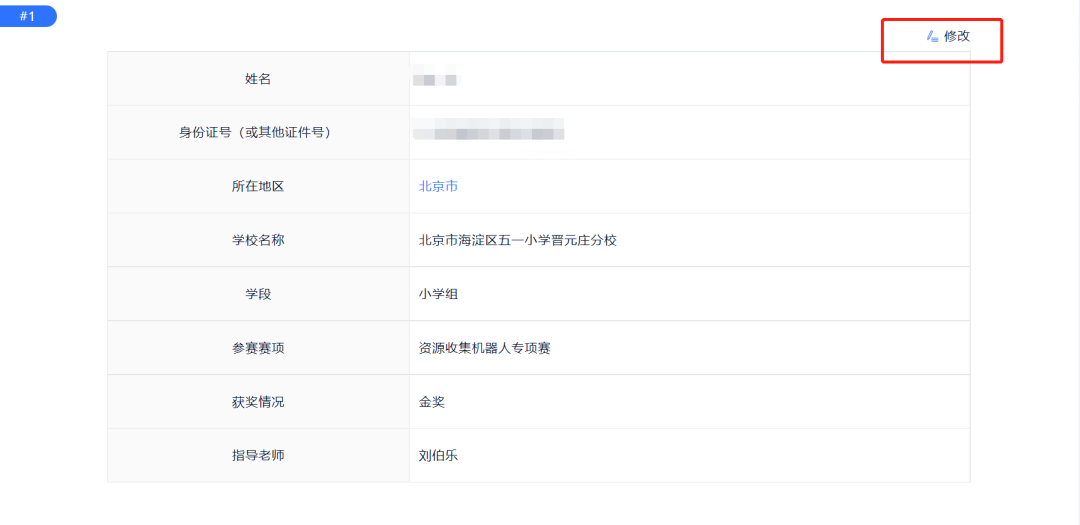
Task: Open the 北京市 region link
Action: [438, 187]
